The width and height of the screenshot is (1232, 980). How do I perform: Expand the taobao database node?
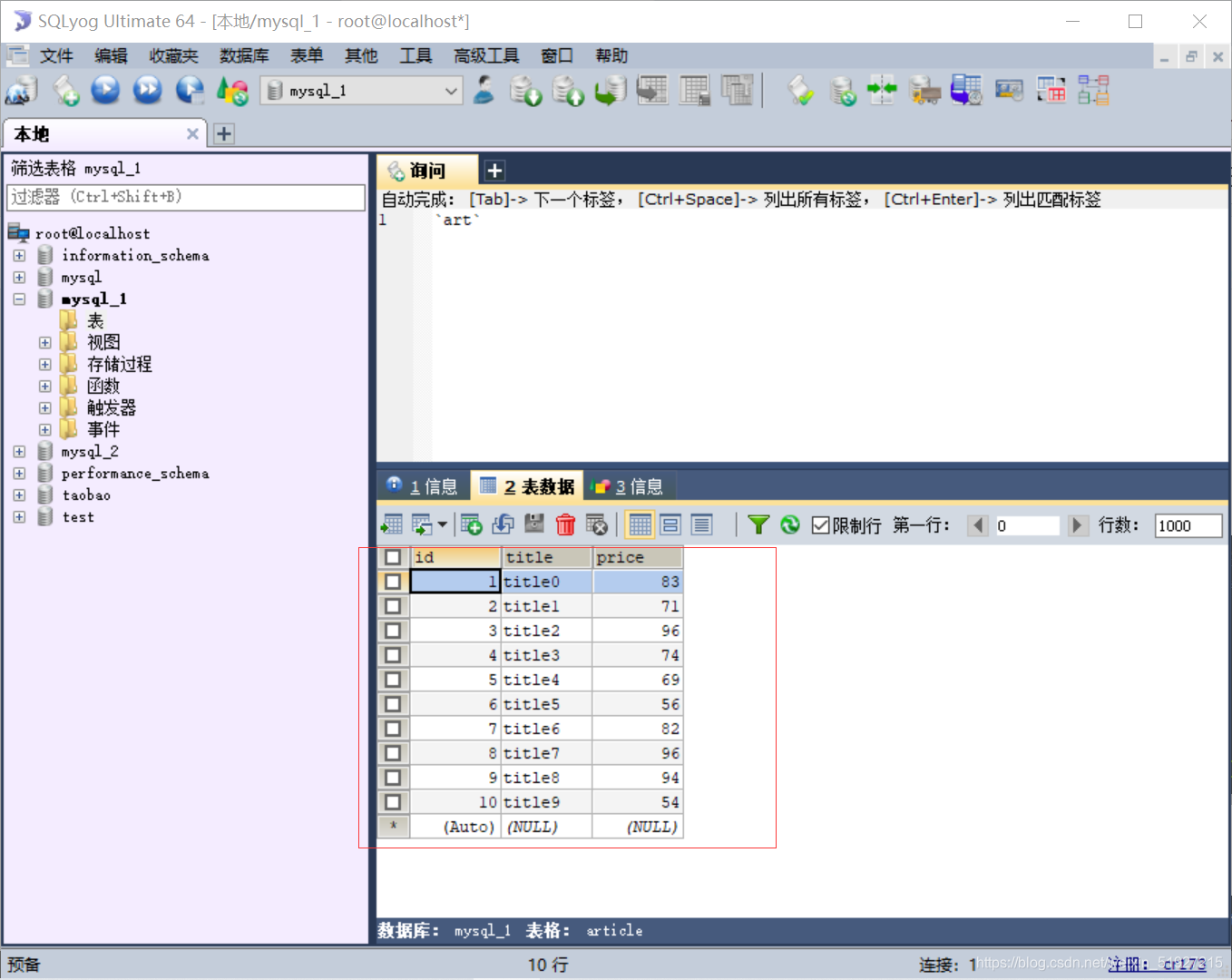pyautogui.click(x=19, y=495)
